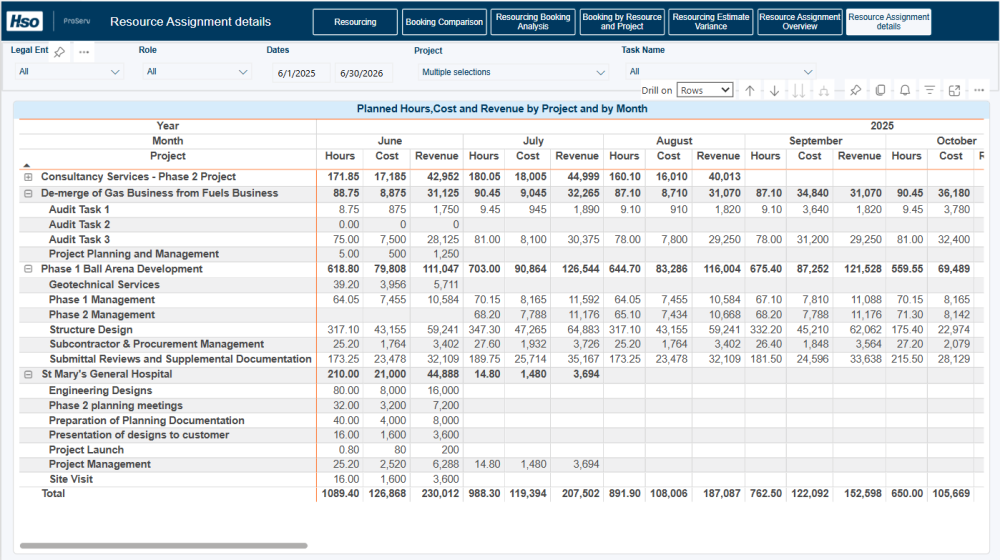Collapse St Mary's General Hospital row
The height and width of the screenshot is (560, 1000).
tap(28, 374)
